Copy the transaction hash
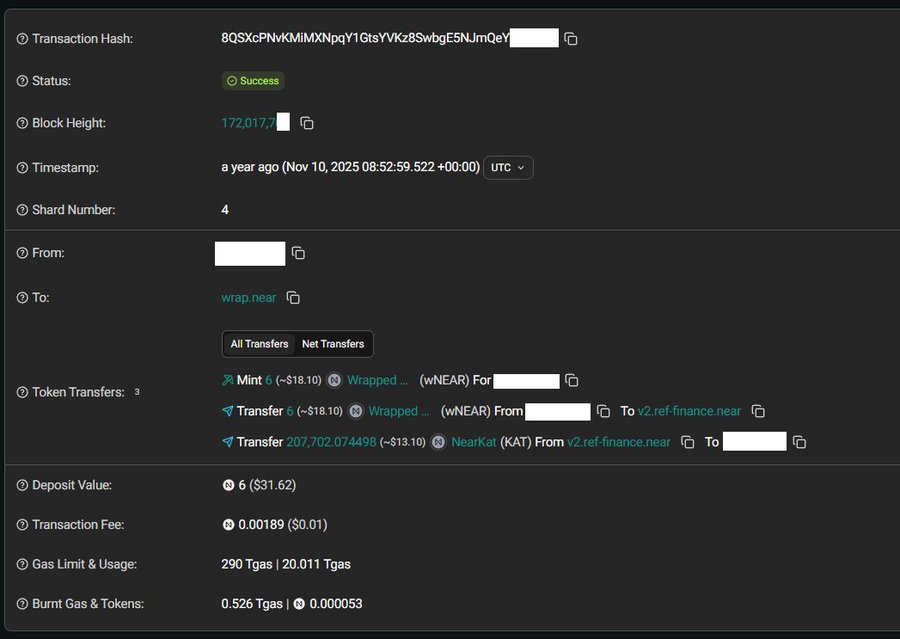 (x=571, y=38)
